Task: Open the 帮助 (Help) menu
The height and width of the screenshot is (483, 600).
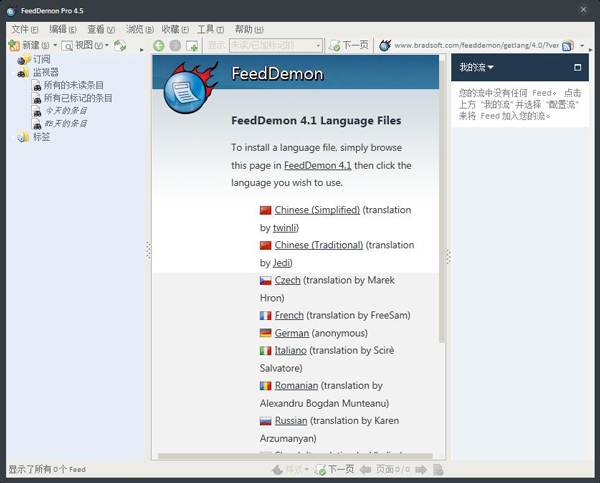Action: coord(249,29)
